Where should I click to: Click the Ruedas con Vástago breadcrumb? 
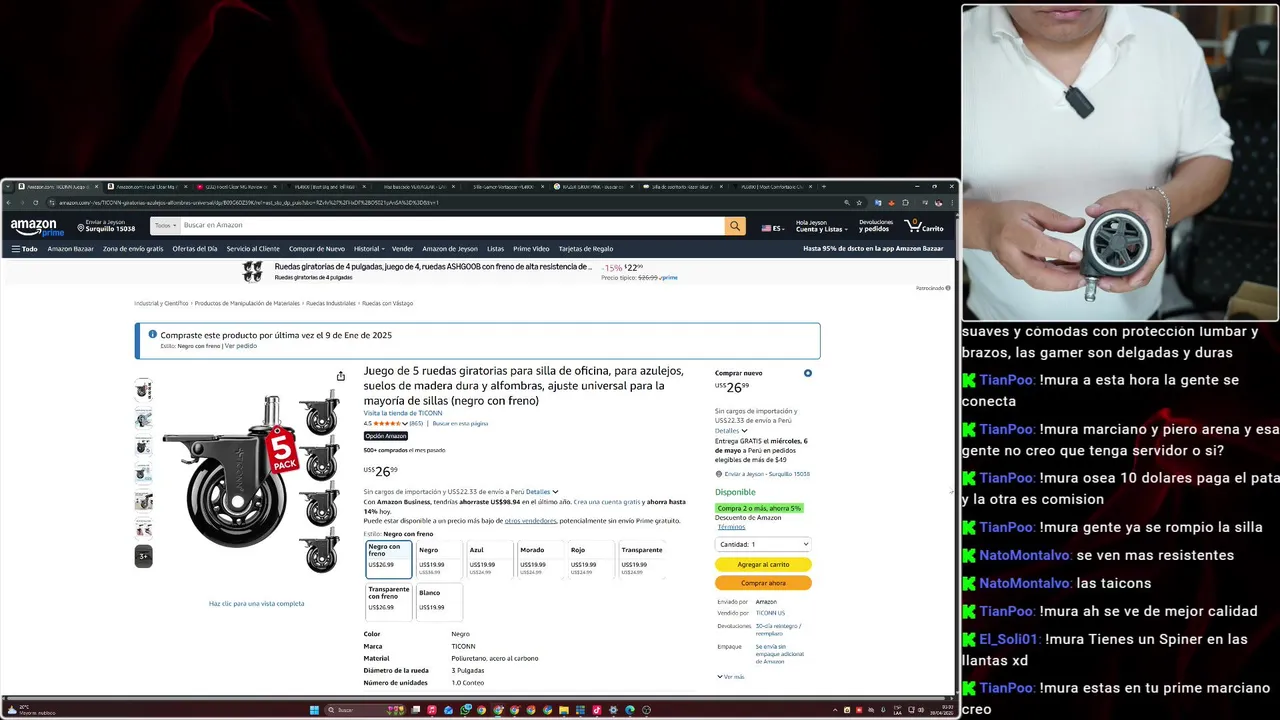(x=387, y=303)
